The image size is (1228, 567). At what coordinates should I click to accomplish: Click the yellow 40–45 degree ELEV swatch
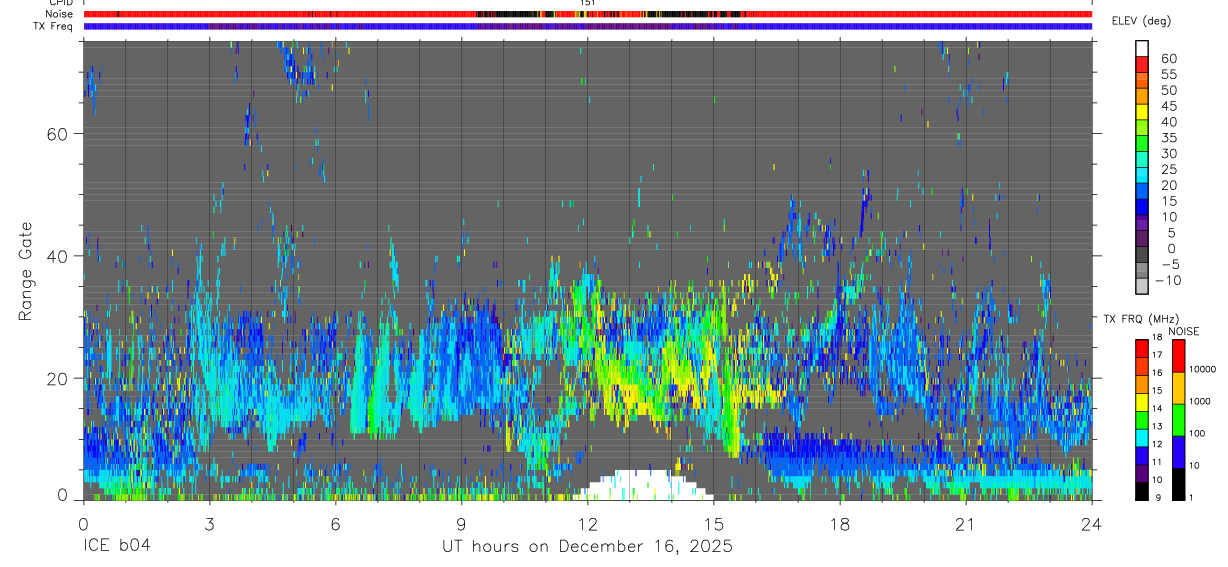(x=1142, y=113)
